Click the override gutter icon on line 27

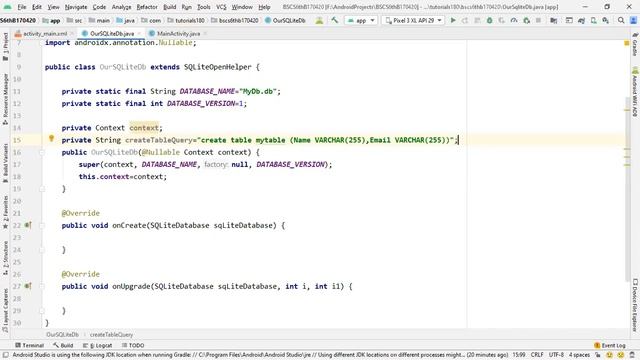[28, 286]
